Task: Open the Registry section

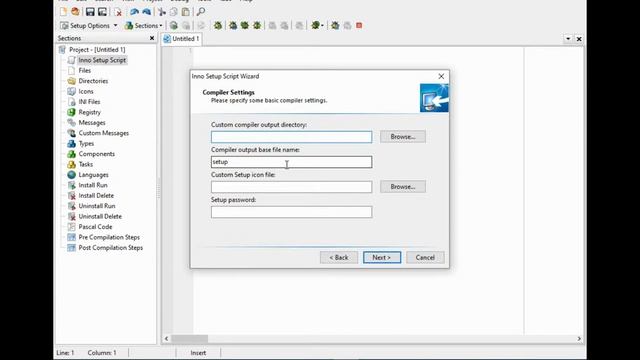Action: coord(89,112)
